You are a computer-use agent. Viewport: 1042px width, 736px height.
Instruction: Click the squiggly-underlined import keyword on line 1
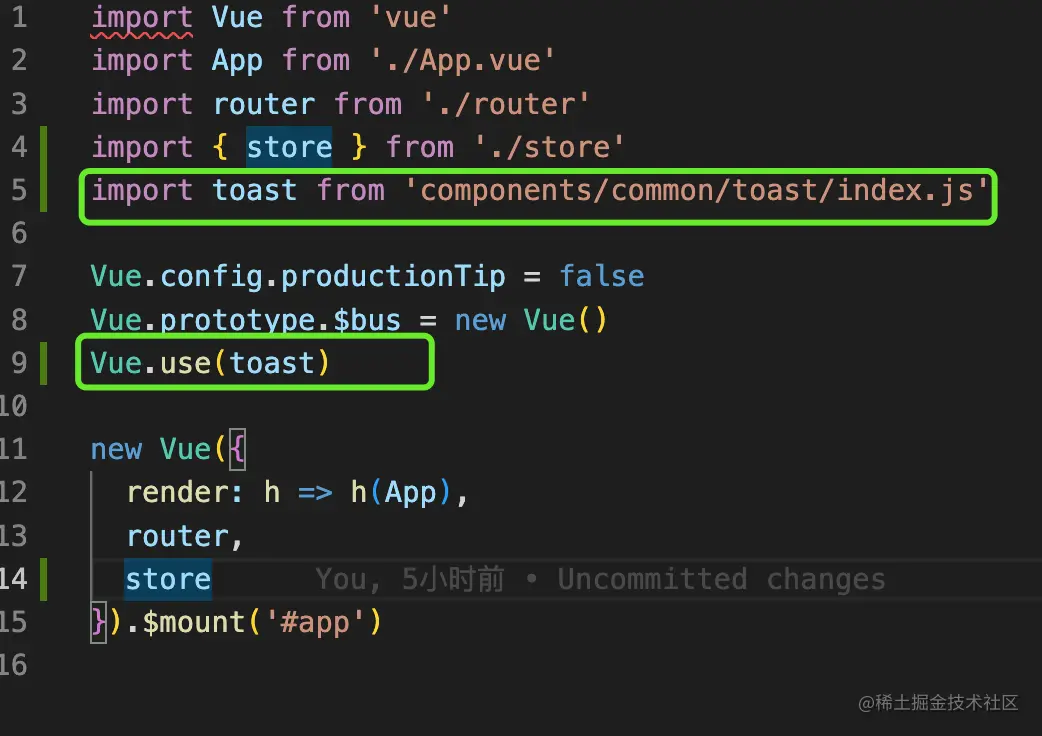pyautogui.click(x=141, y=18)
